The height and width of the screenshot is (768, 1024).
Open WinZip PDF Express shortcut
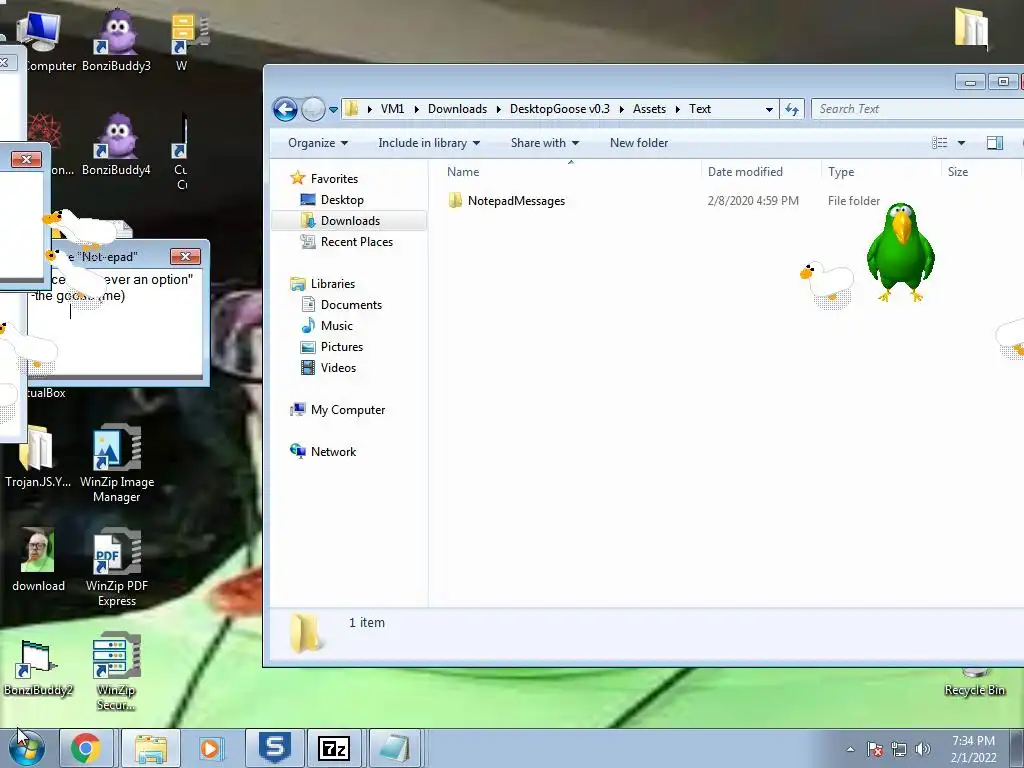point(117,567)
